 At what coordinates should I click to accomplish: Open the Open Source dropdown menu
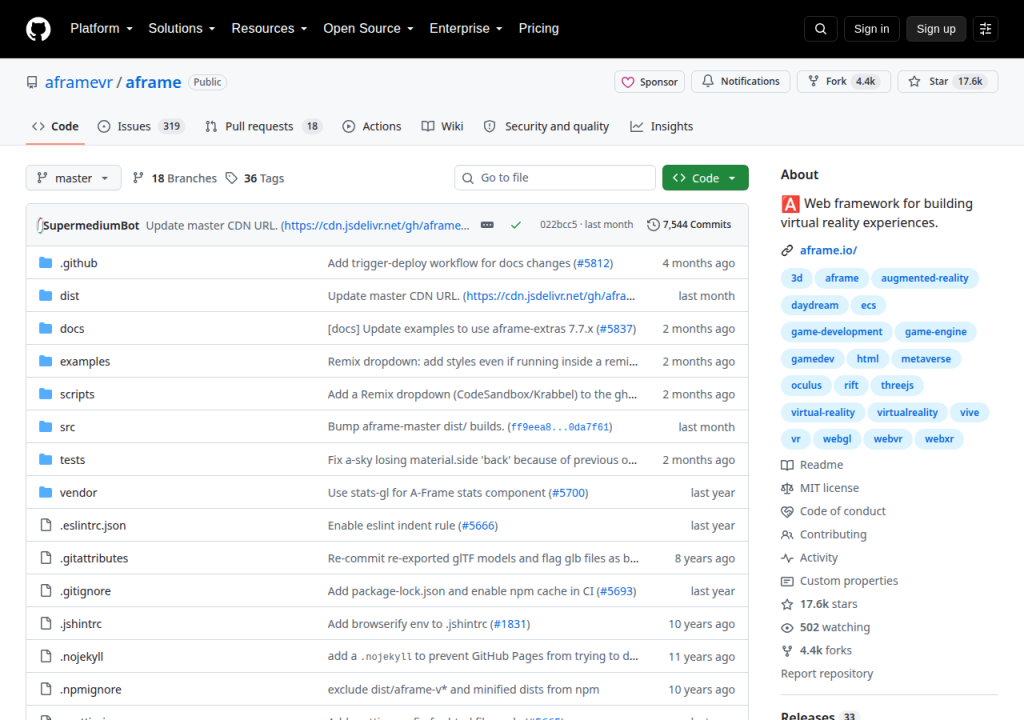[368, 28]
